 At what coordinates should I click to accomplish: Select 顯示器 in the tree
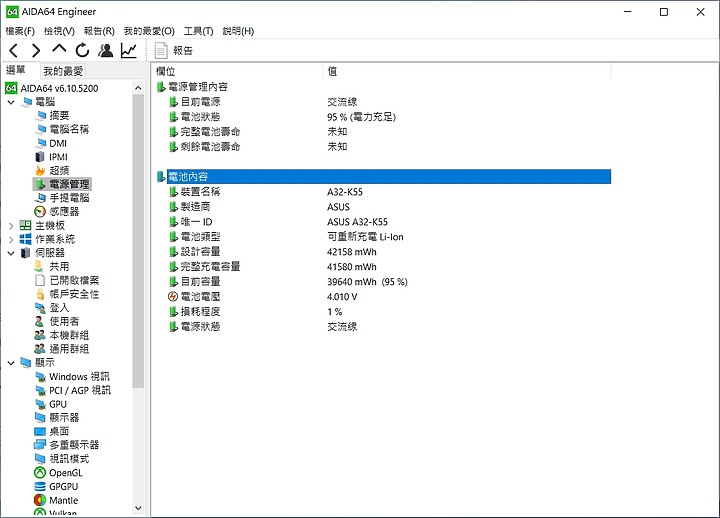[x=64, y=418]
